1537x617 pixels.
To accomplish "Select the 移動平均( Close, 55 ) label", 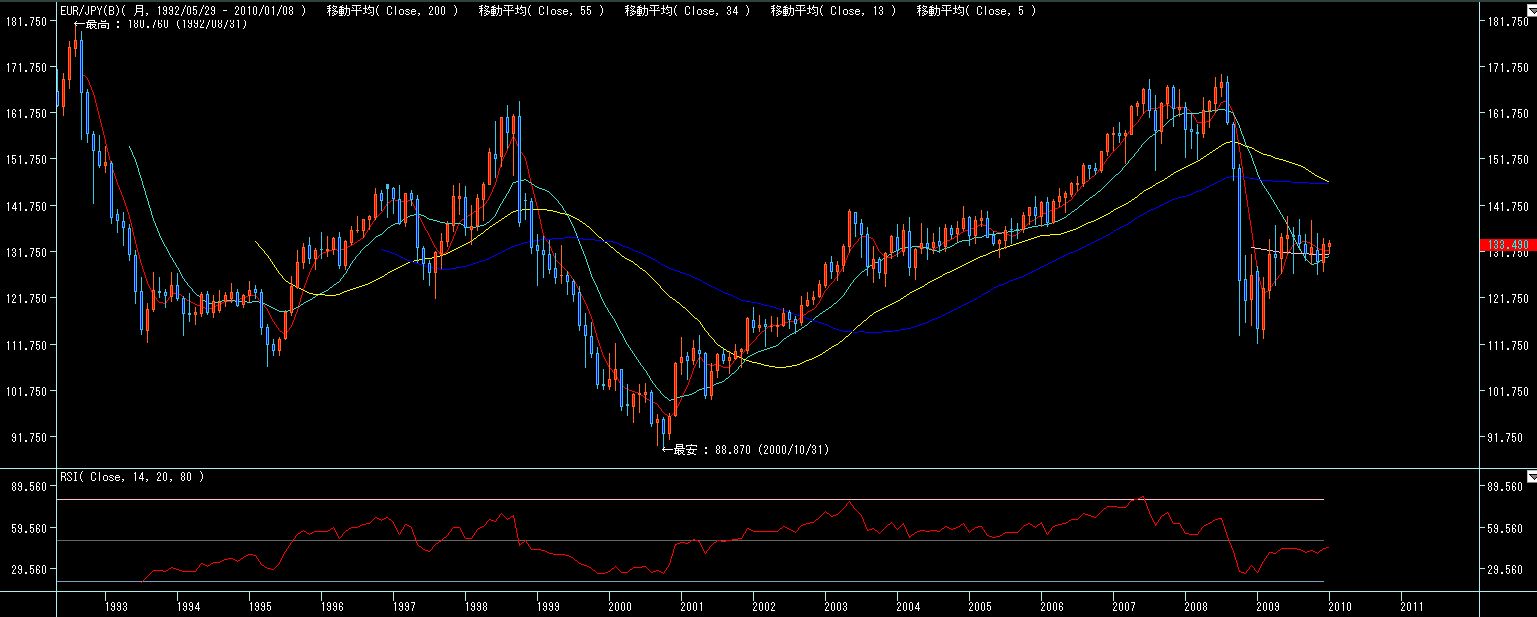I will point(541,11).
